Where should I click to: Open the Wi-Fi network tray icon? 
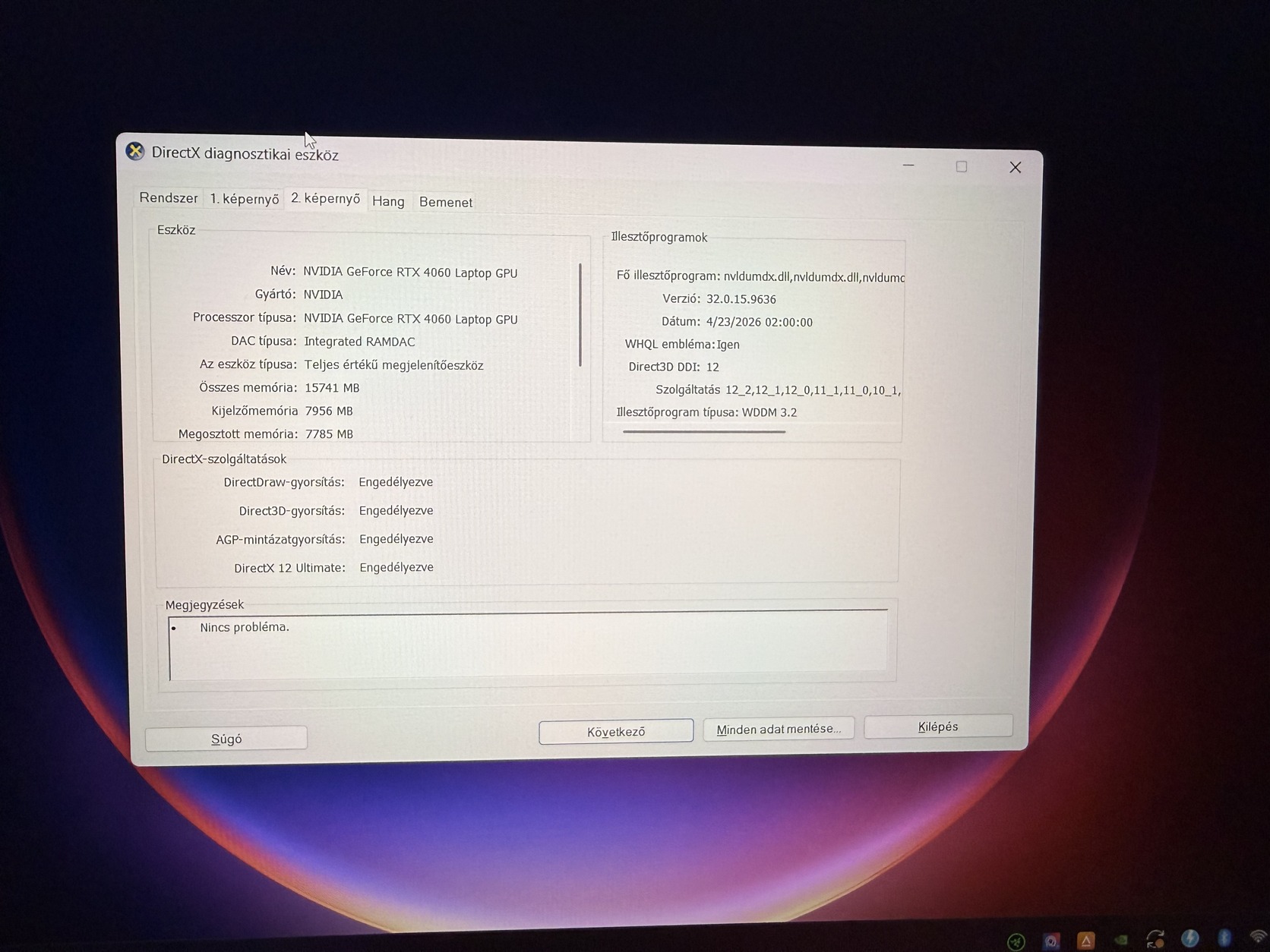[1259, 937]
